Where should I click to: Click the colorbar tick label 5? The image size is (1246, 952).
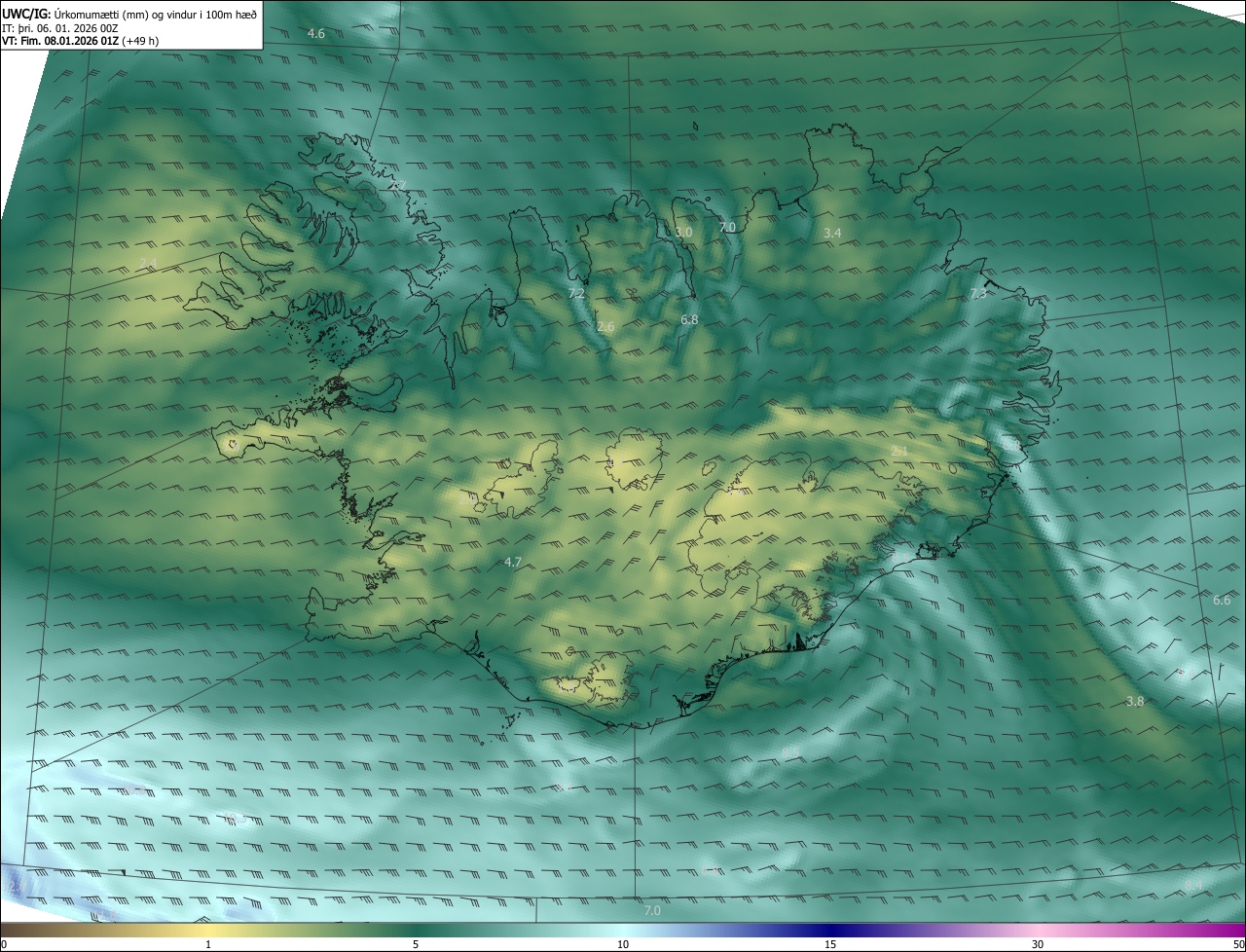pos(416,944)
